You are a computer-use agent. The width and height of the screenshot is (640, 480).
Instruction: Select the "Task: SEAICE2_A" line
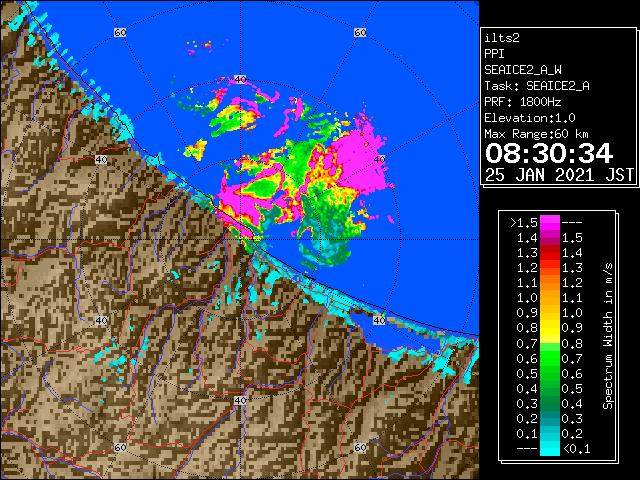tap(537, 86)
